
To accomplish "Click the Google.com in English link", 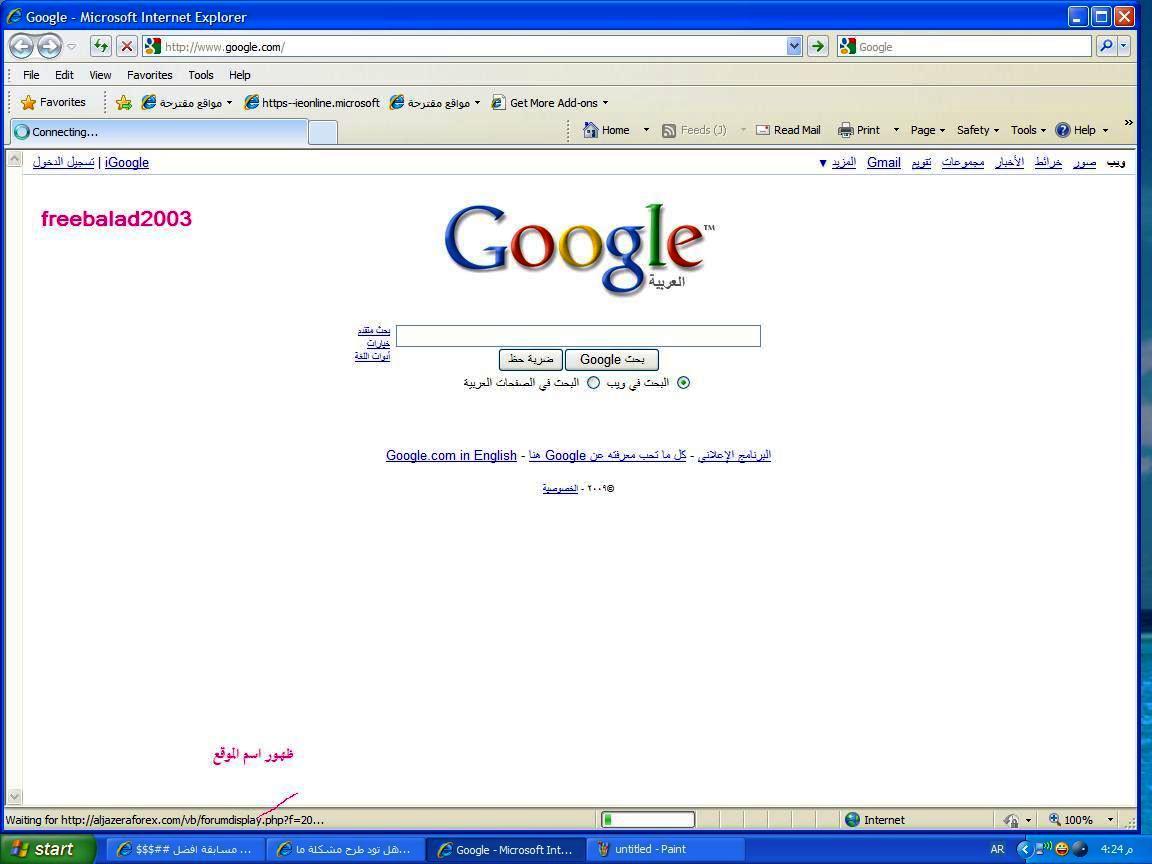I will coord(451,456).
